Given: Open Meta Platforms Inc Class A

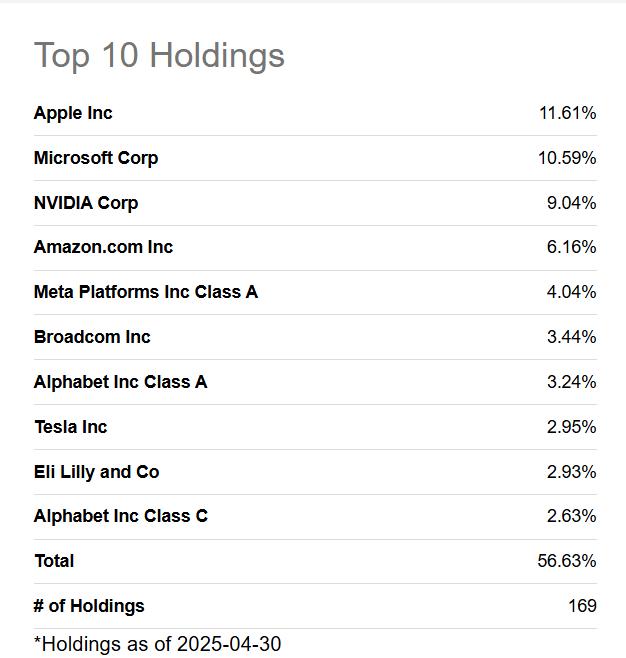Looking at the screenshot, I should [x=146, y=292].
